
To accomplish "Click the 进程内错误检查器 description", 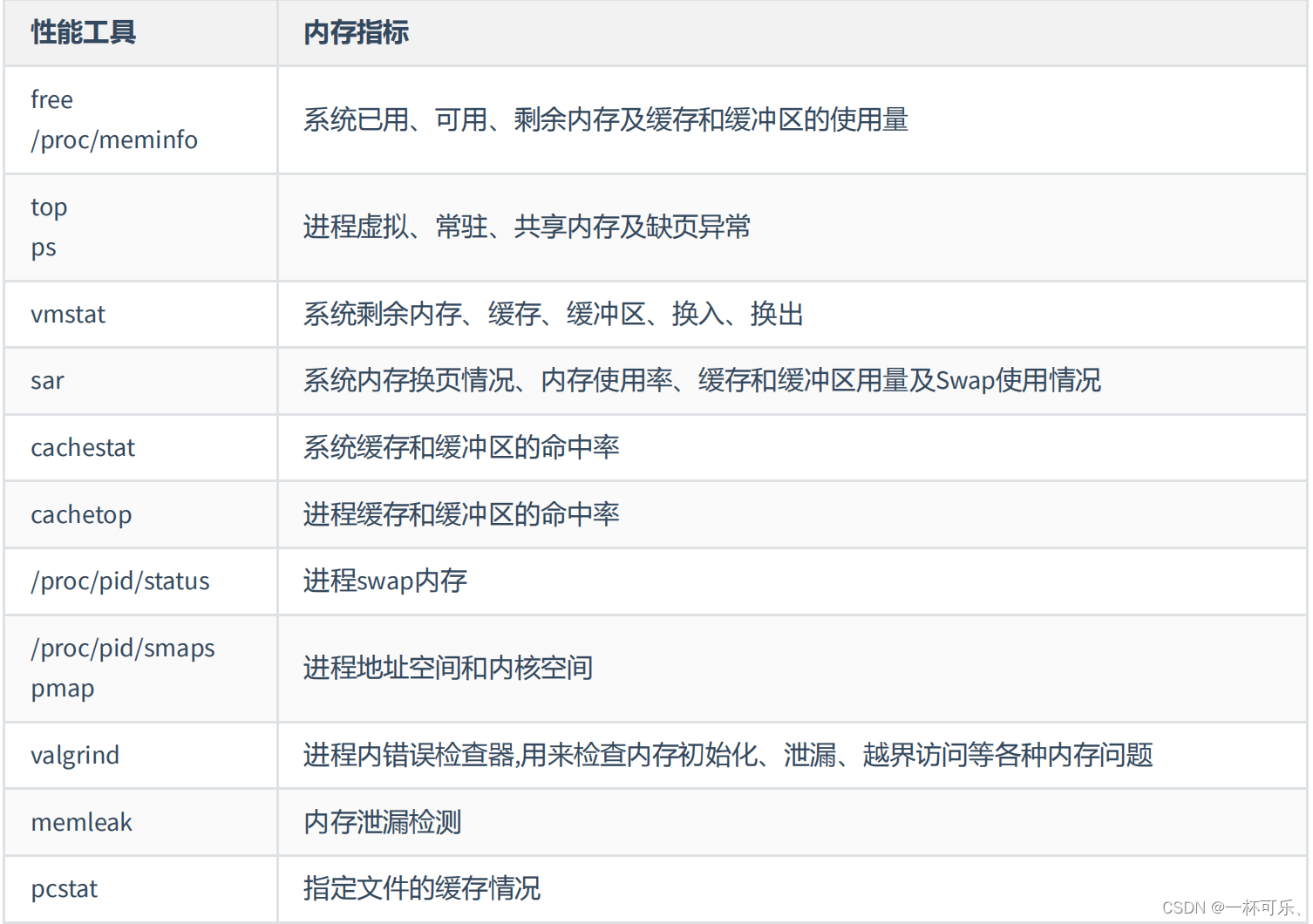I will click(x=728, y=755).
